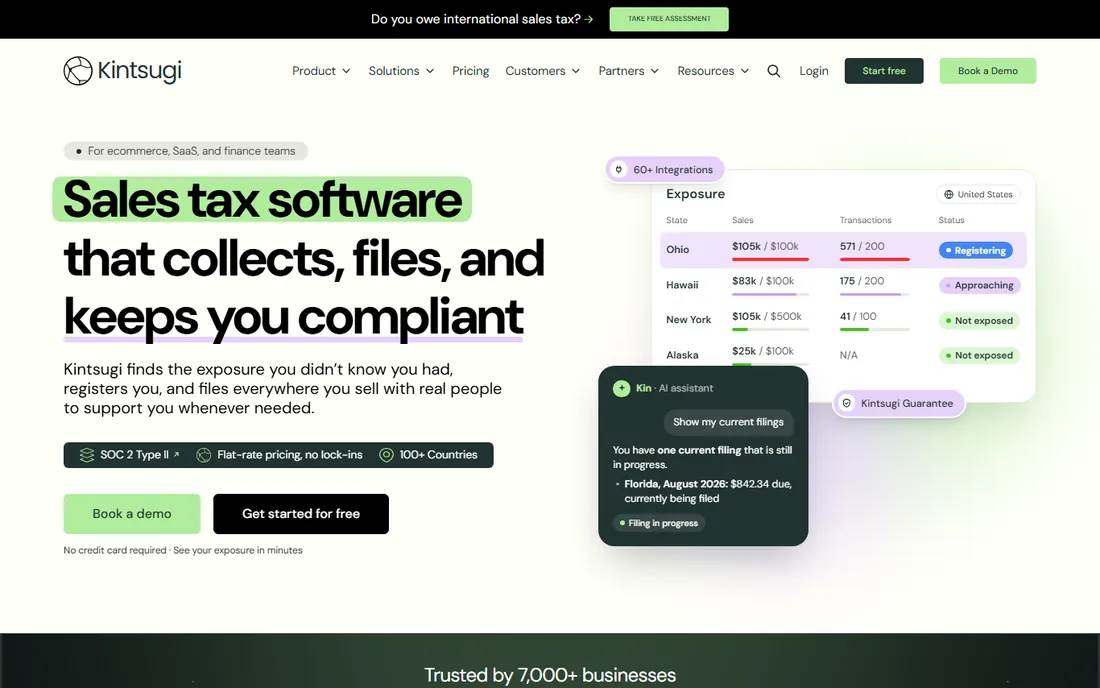Click the 60+ Integrations plug icon

click(x=619, y=170)
